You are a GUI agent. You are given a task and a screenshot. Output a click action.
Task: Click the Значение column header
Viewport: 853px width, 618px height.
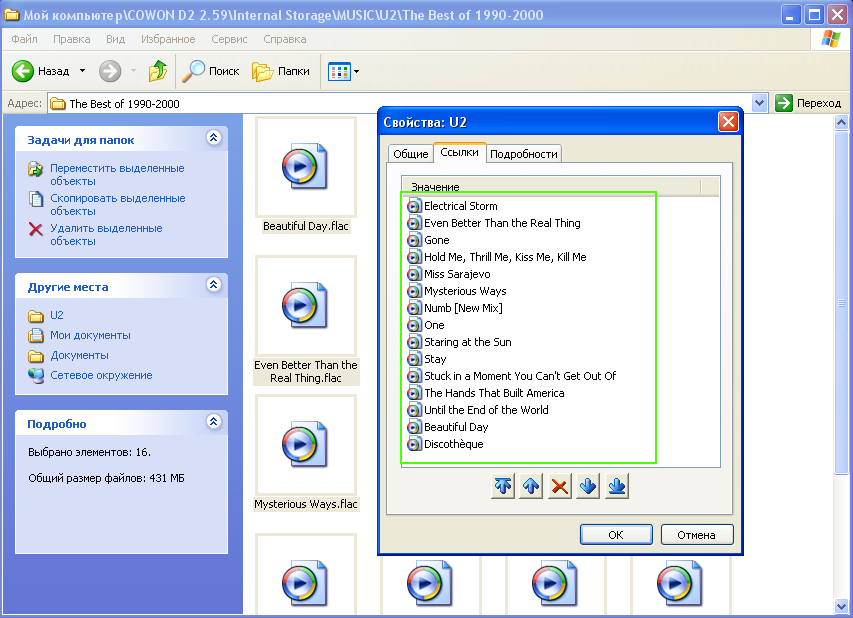click(551, 187)
